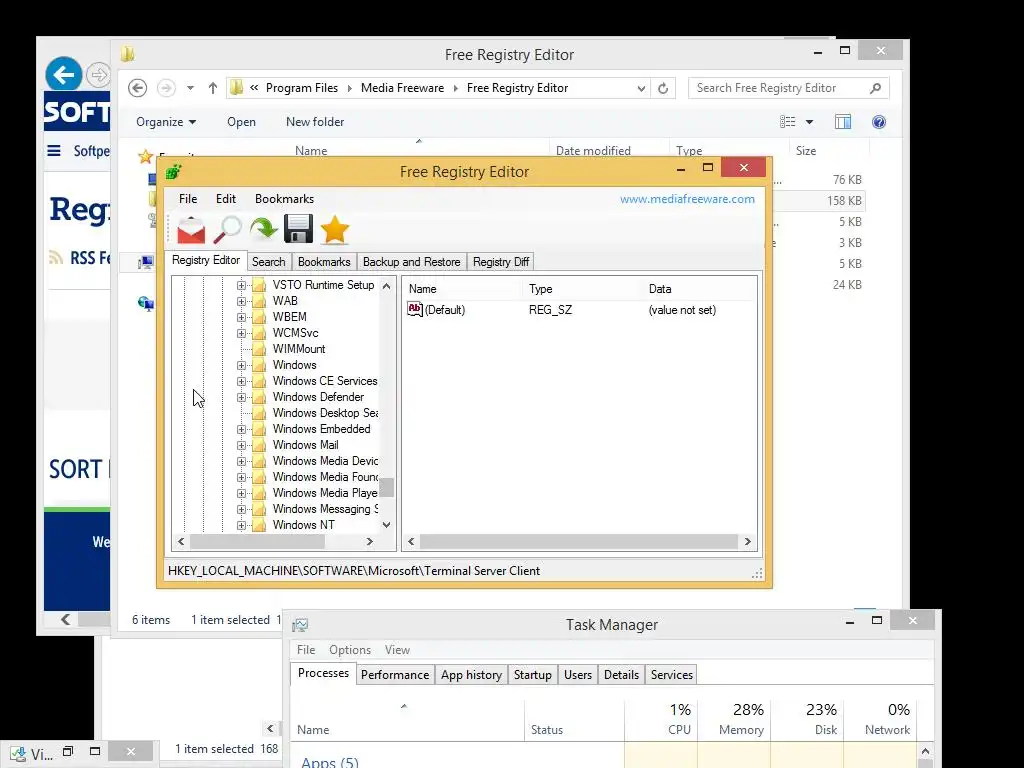
Task: Click the Date modified column header
Action: [593, 151]
